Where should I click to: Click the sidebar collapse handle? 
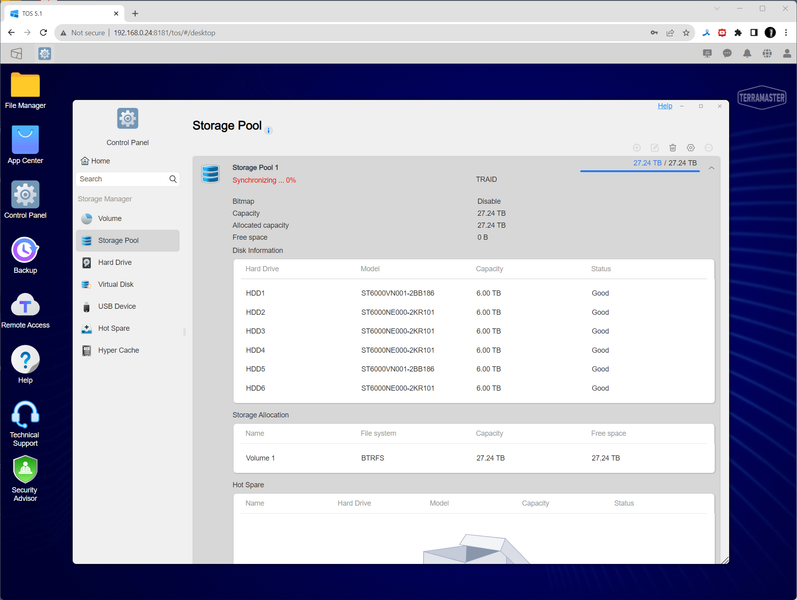click(184, 332)
